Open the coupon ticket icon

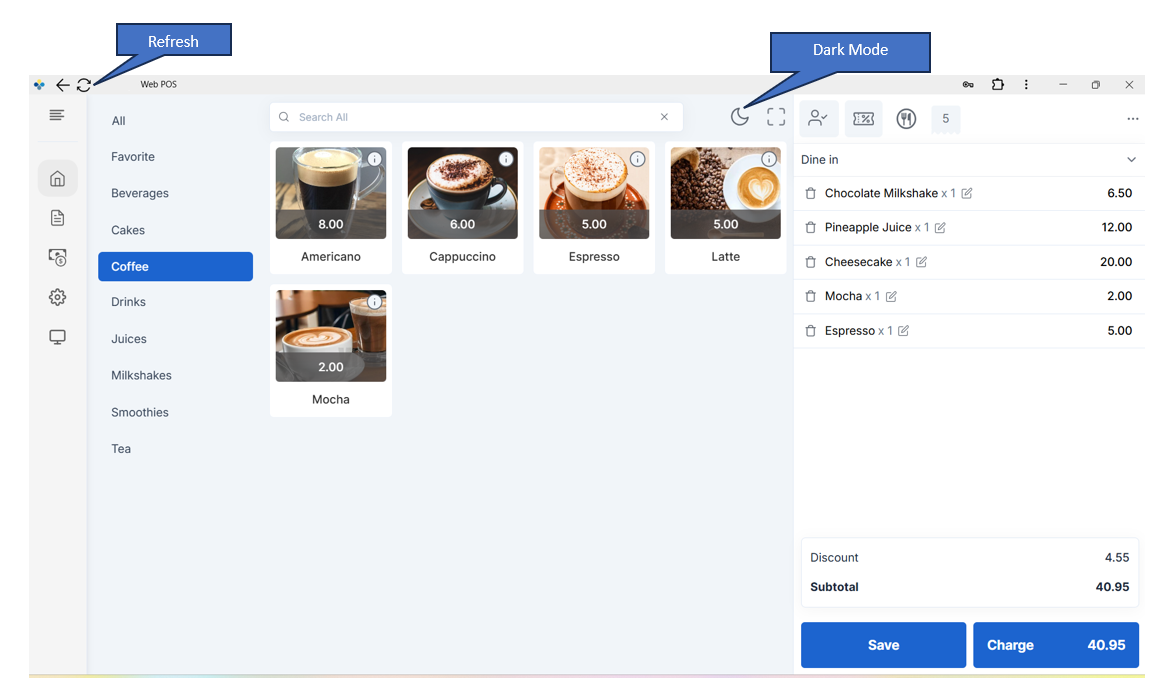tap(863, 119)
